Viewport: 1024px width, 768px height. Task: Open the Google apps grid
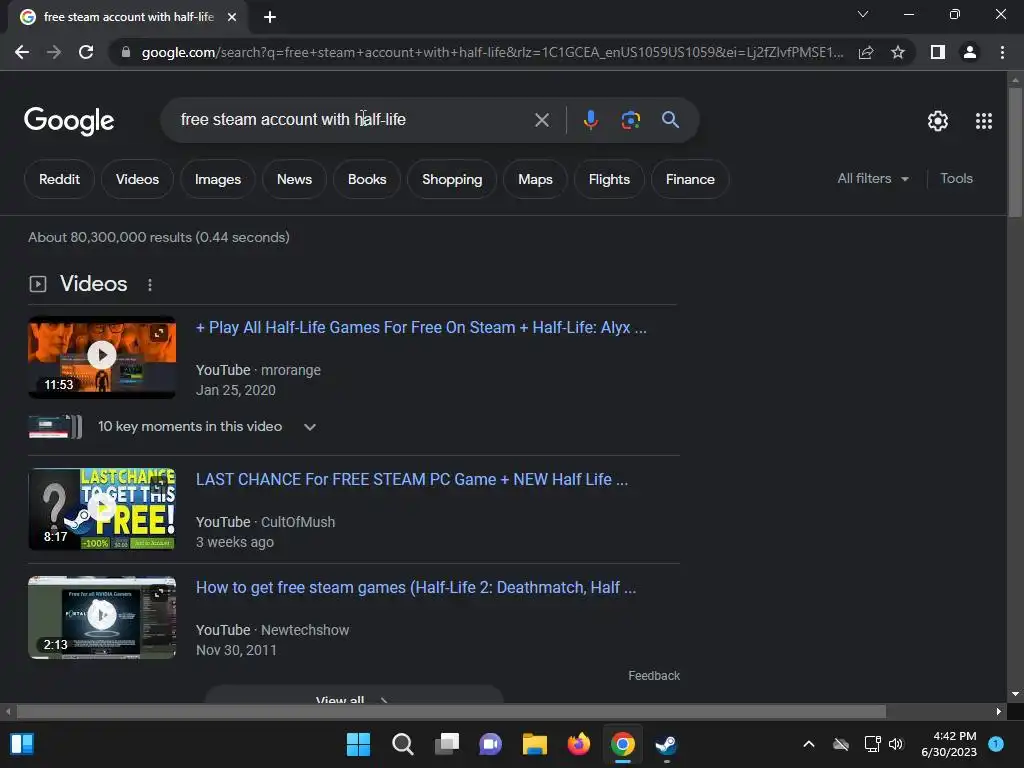pos(984,121)
